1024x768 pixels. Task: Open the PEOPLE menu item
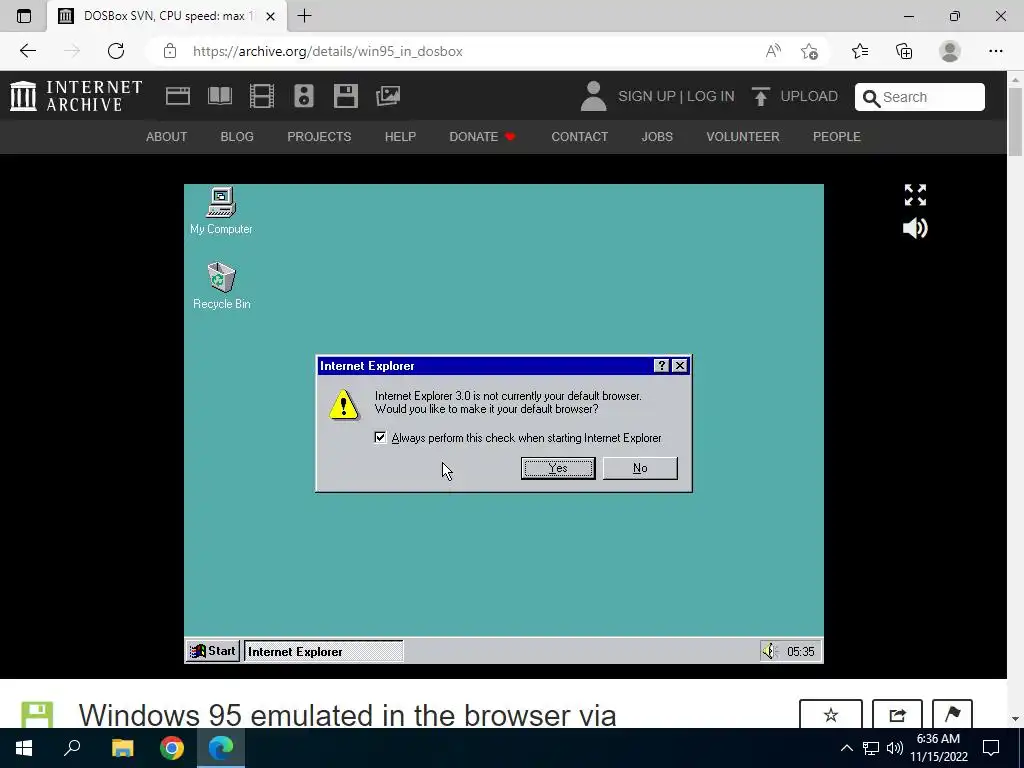[x=837, y=136]
